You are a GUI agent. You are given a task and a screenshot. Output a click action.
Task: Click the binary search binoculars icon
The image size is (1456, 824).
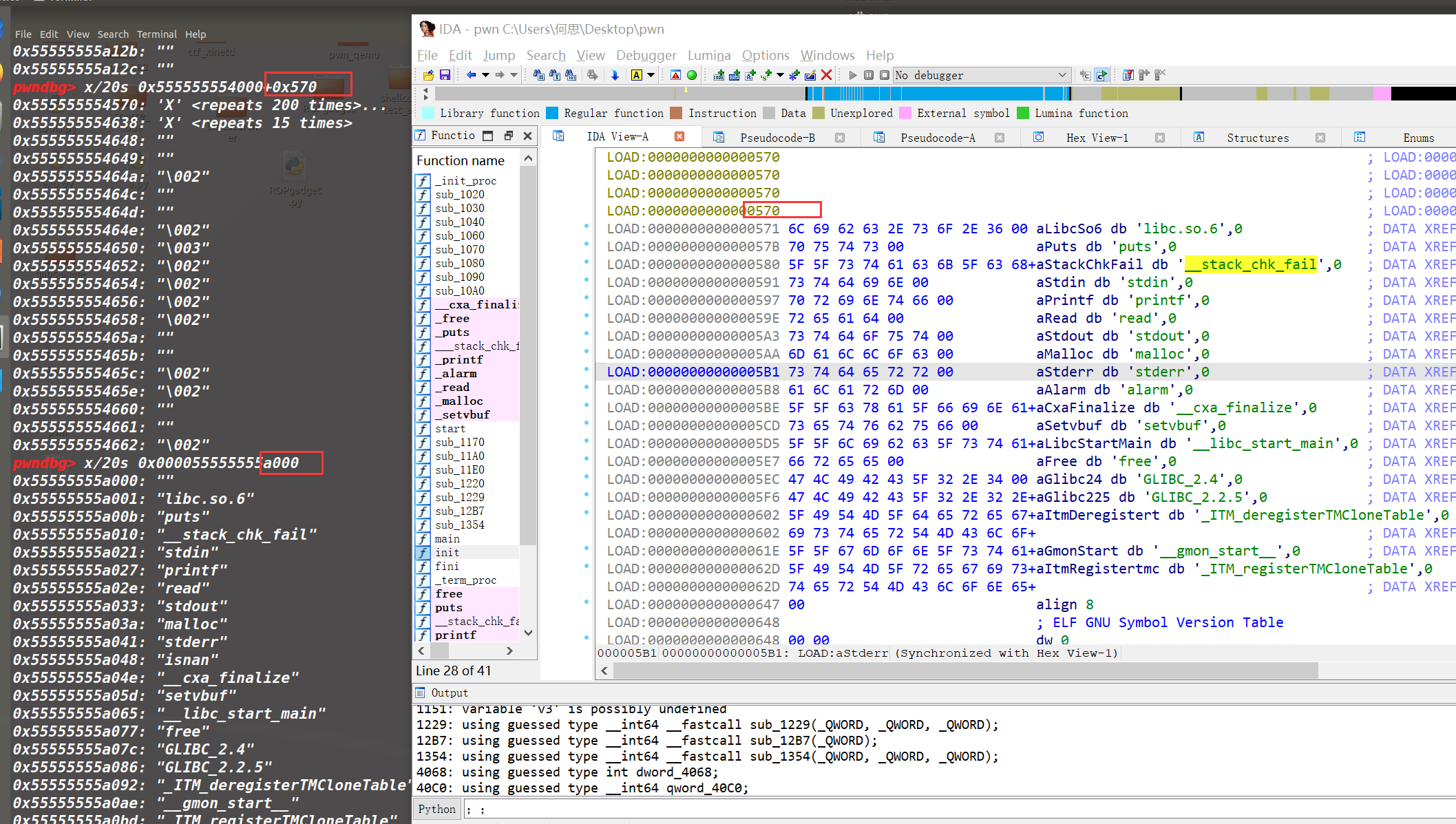coord(571,75)
